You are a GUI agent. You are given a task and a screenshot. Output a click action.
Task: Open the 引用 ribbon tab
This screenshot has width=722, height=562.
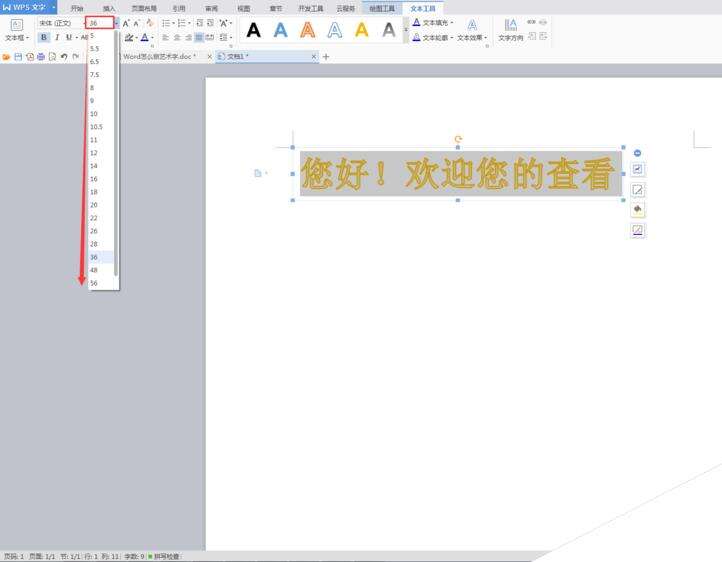pos(179,8)
